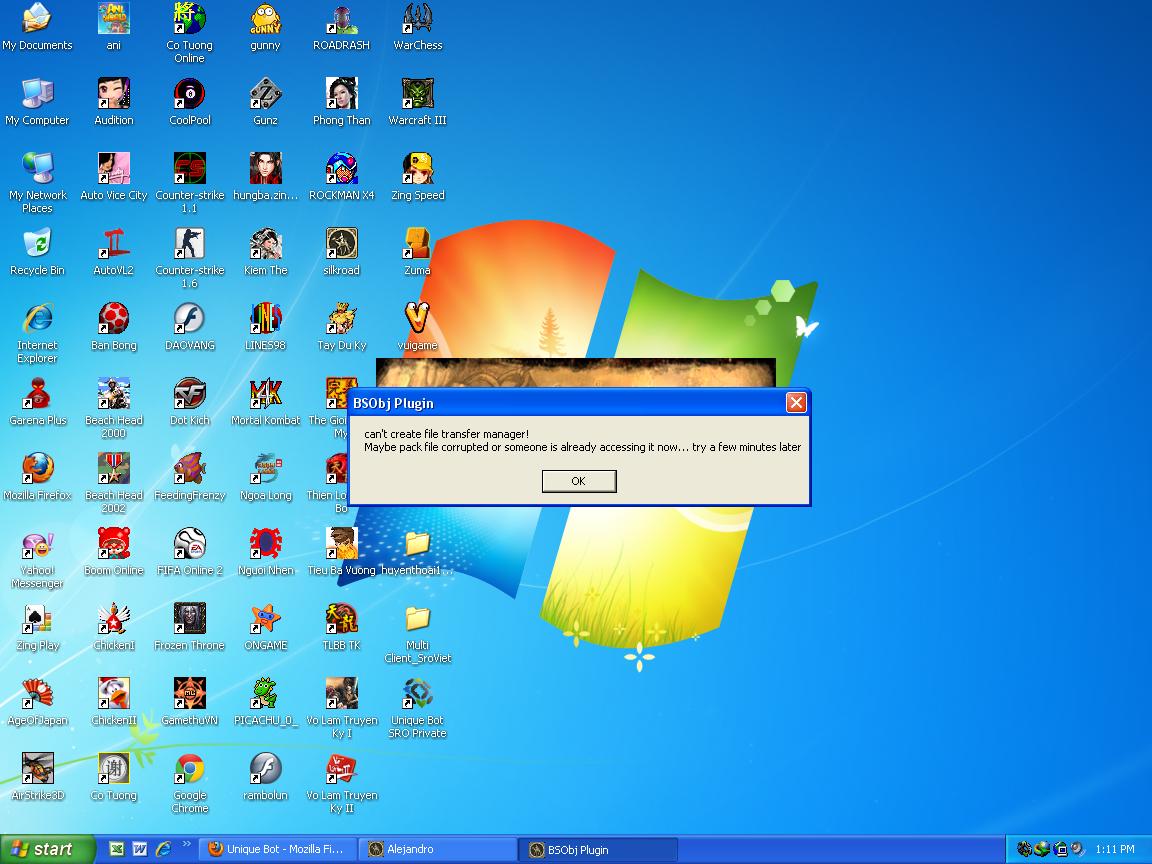Viewport: 1152px width, 864px height.
Task: Open the Start menu
Action: click(47, 849)
